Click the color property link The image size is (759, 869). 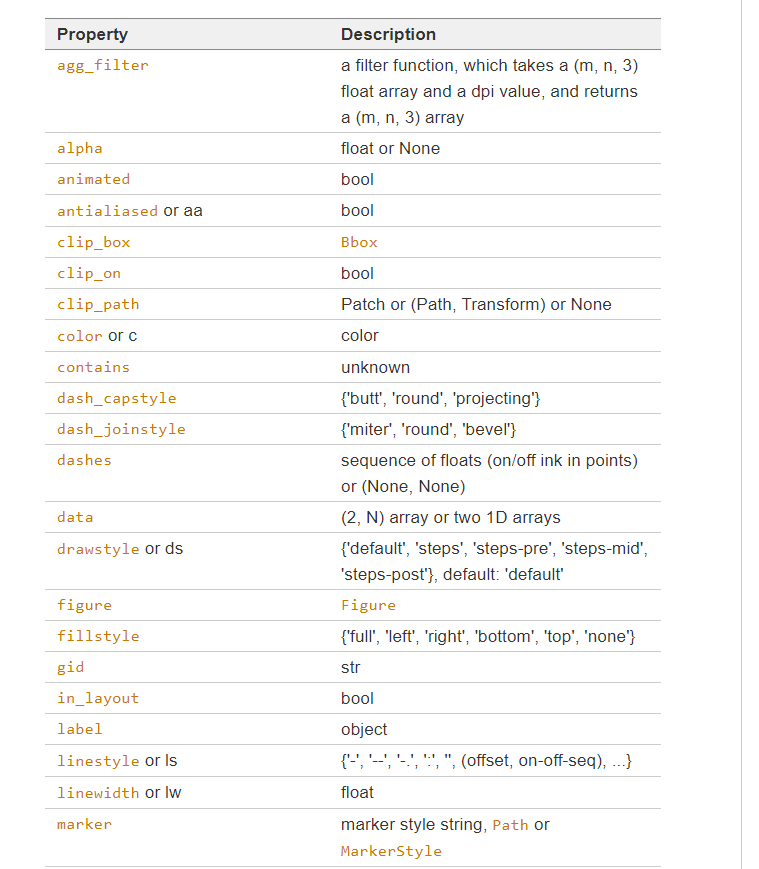pos(80,336)
